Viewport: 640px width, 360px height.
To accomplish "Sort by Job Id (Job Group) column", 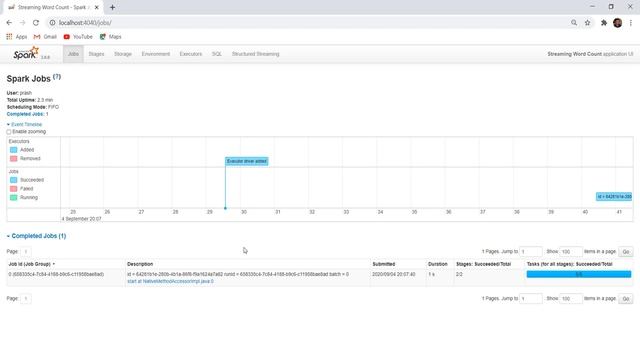I will pyautogui.click(x=31, y=264).
